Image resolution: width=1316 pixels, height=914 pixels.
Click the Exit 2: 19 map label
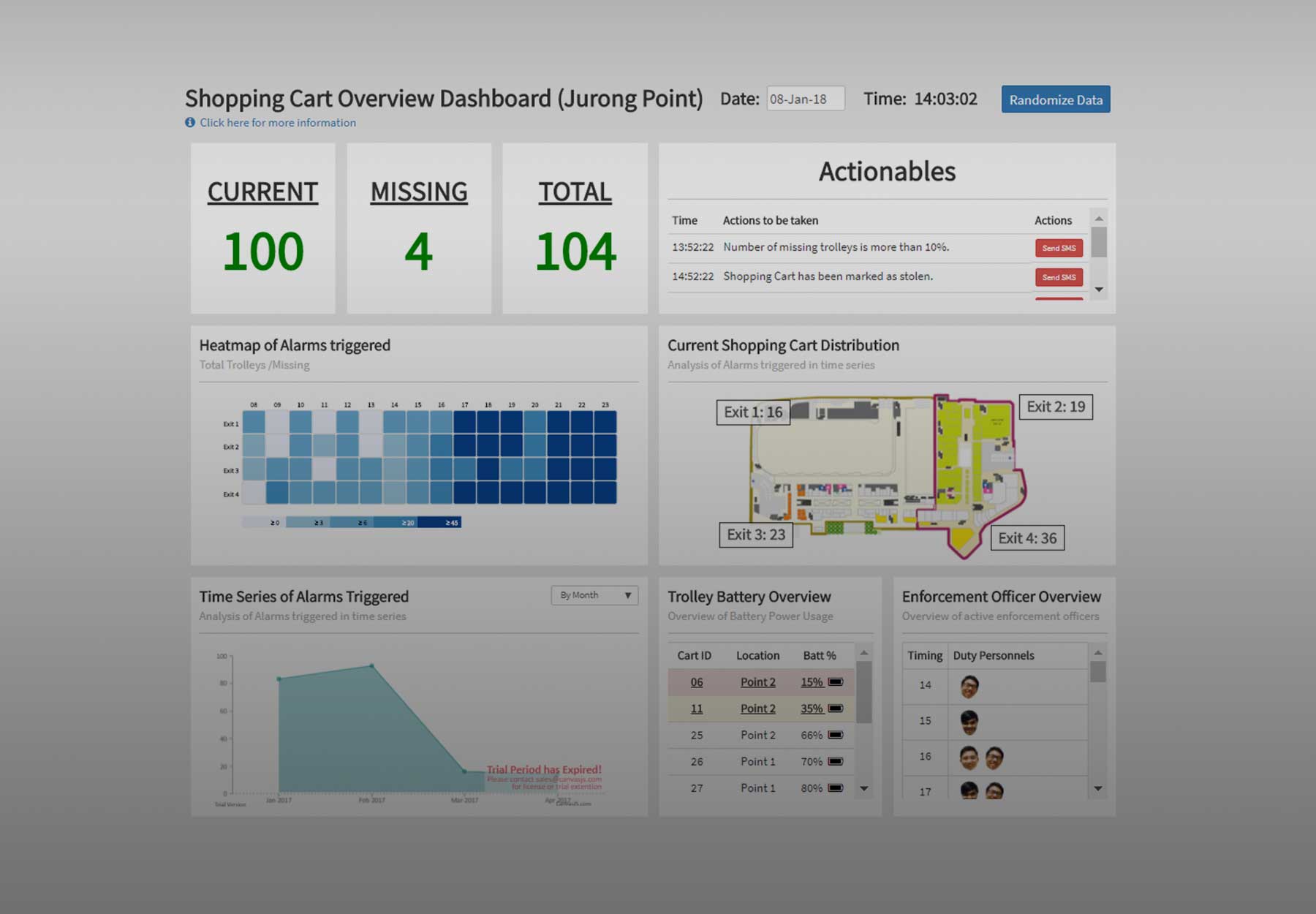point(1056,407)
